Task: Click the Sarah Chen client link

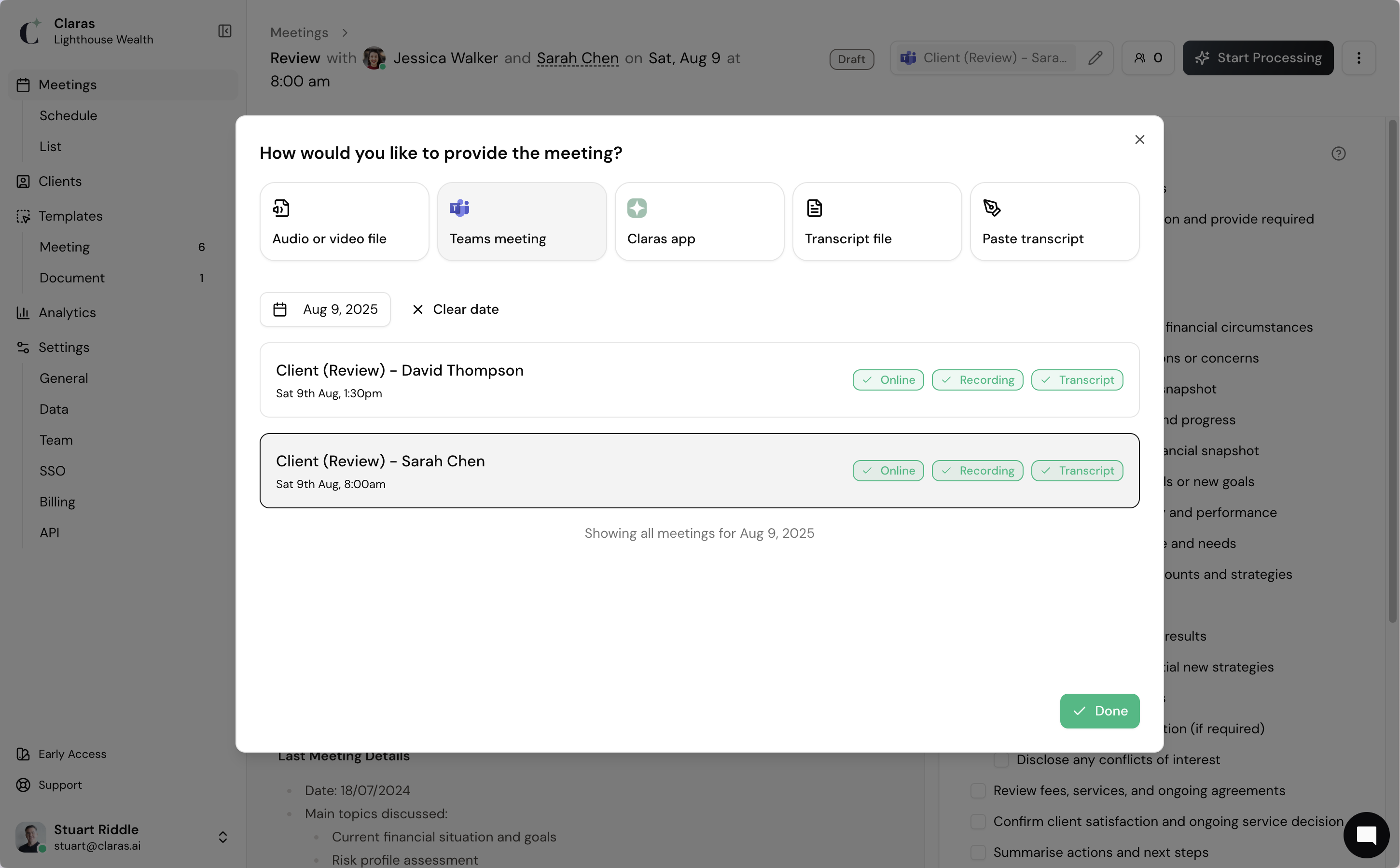Action: click(x=577, y=58)
